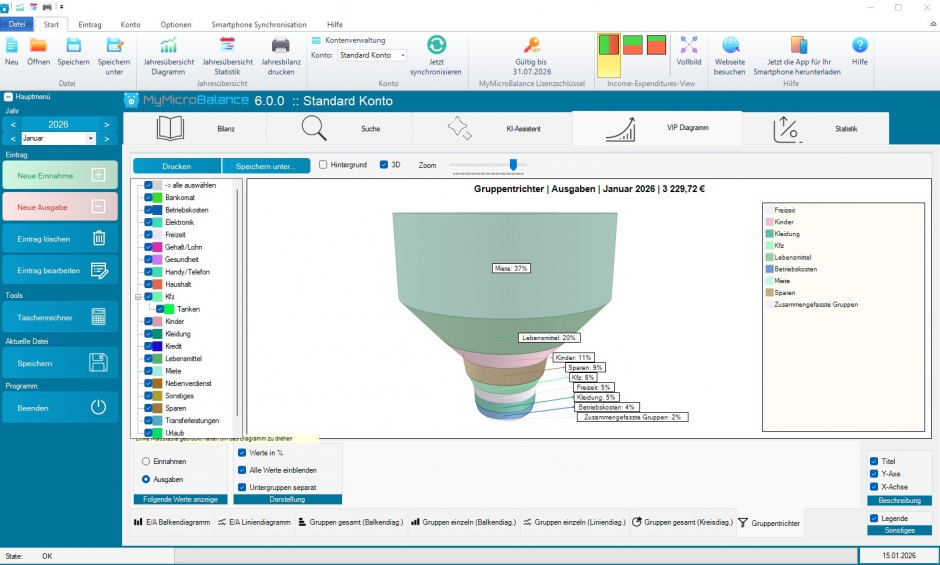Open the Vollbild fullscreen icon
The height and width of the screenshot is (565, 940).
point(689,45)
